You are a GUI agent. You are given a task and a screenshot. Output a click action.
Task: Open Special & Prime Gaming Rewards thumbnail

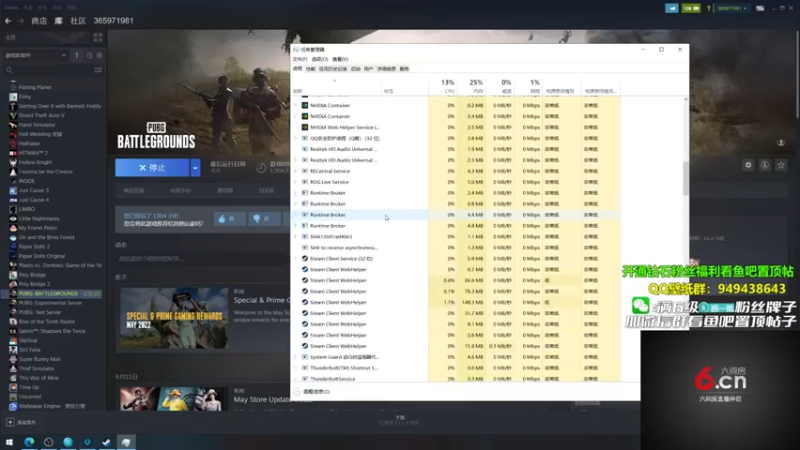[x=174, y=318]
